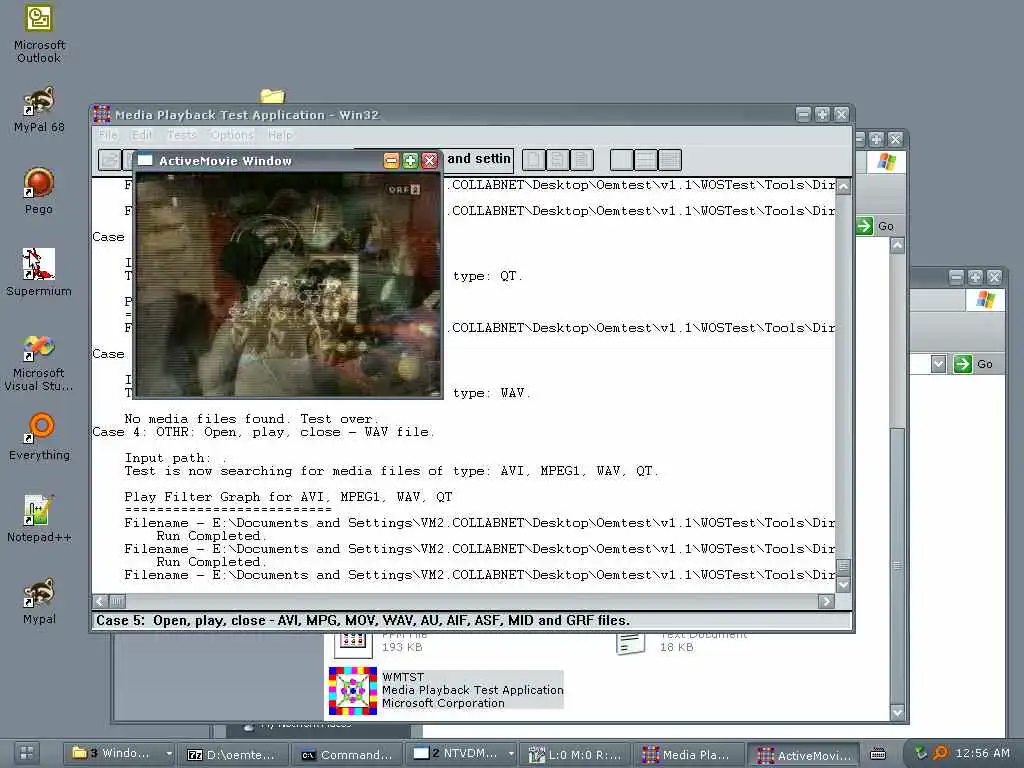Click the folder icon on the desktop

(x=272, y=96)
